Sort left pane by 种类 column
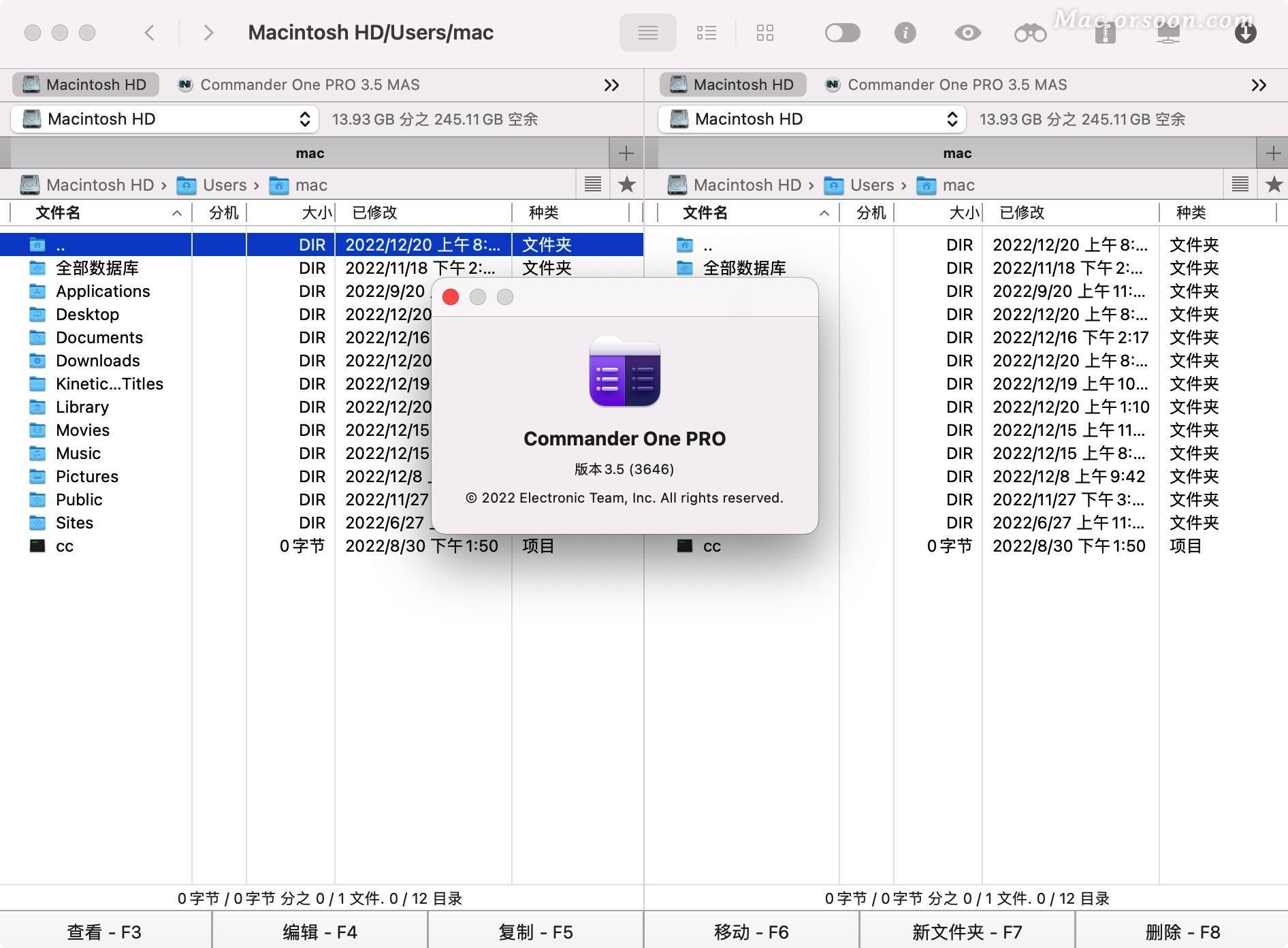 pos(570,213)
